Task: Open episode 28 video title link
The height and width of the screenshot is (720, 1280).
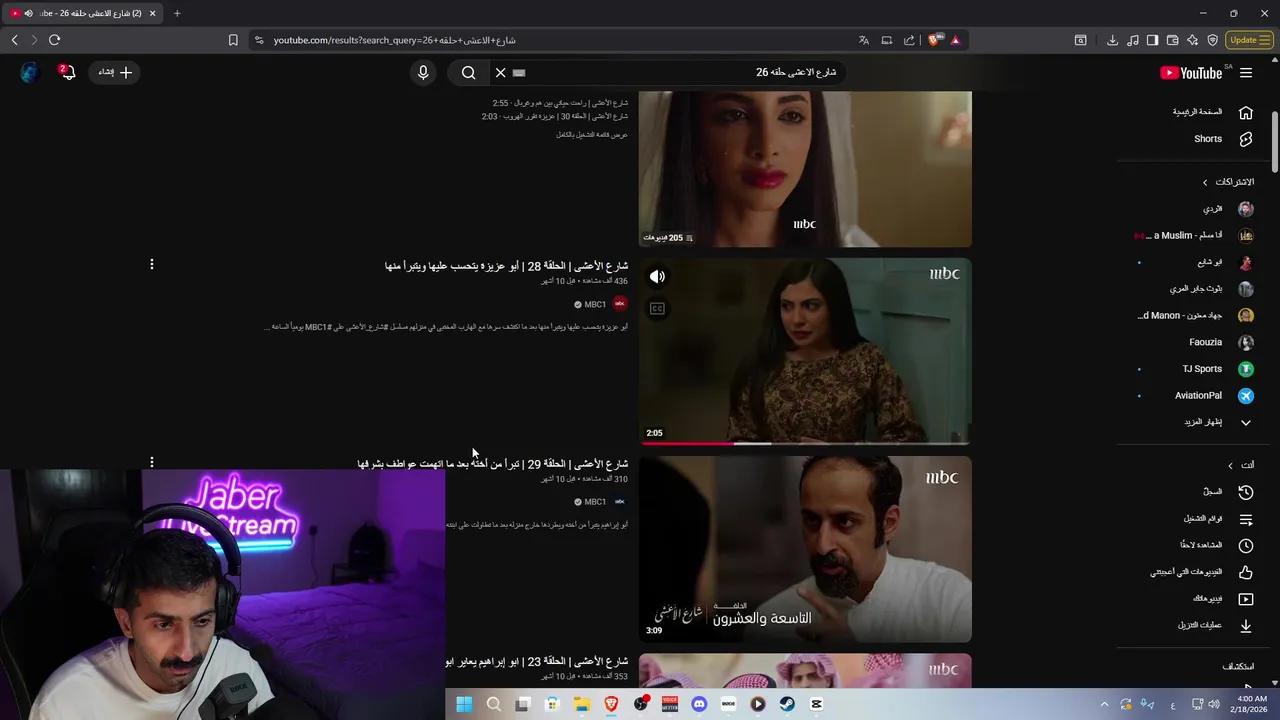Action: coord(506,266)
